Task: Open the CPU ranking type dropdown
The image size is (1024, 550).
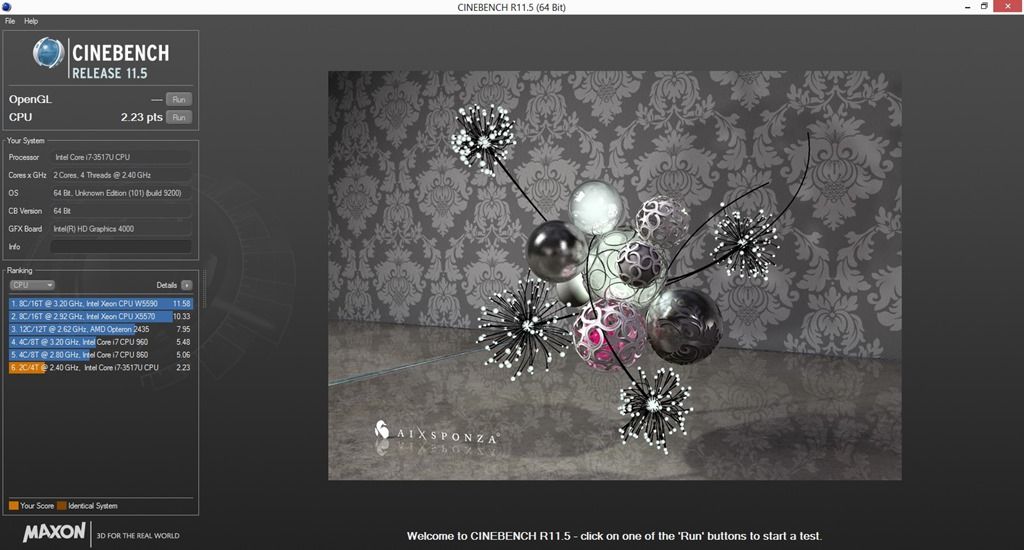Action: click(x=31, y=285)
